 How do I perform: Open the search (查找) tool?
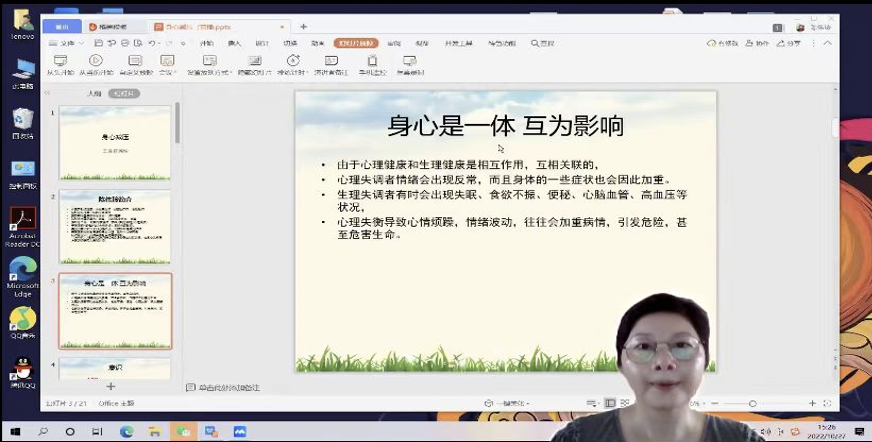542,43
